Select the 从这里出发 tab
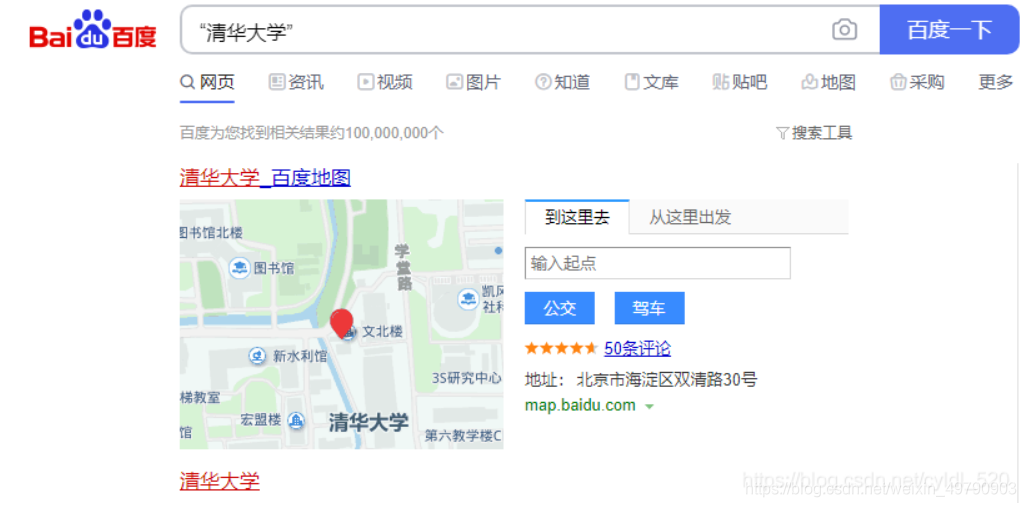This screenshot has width=1026, height=507. pos(690,217)
